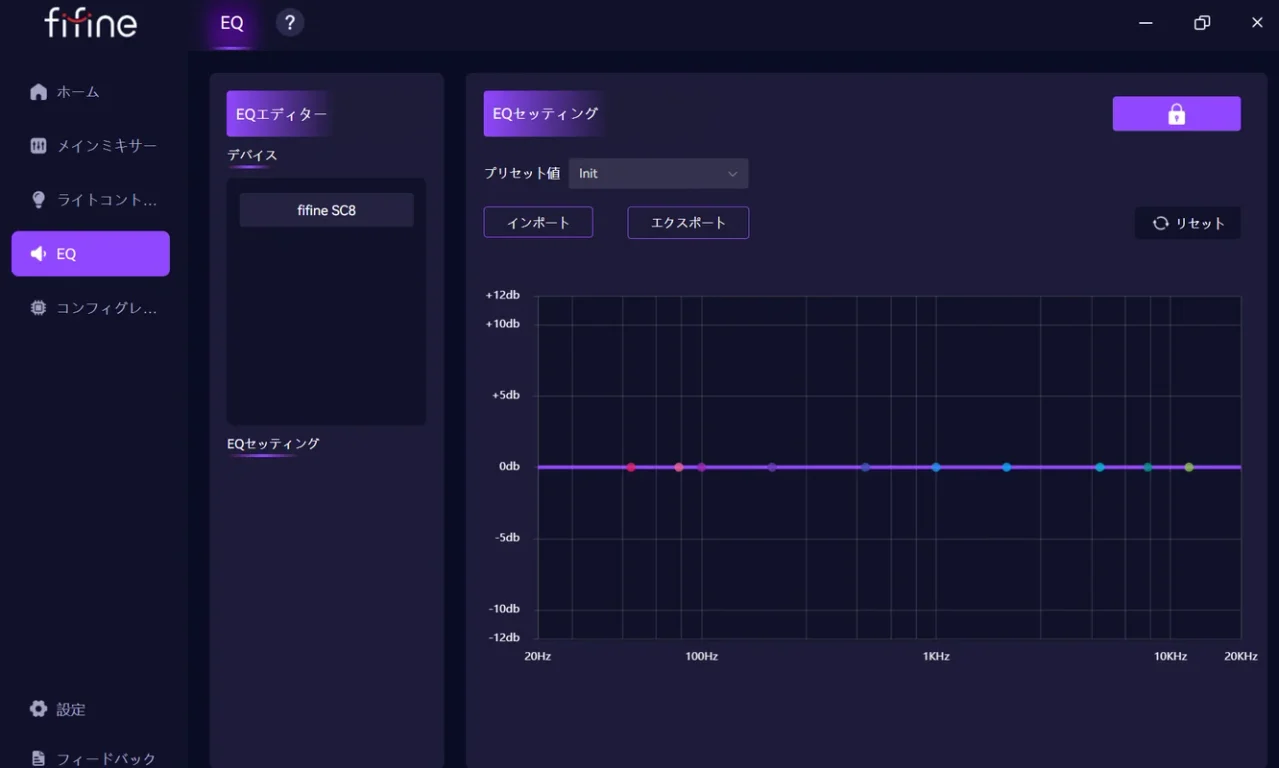Select the olive green EQ band point
The image size is (1279, 768).
point(1189,467)
